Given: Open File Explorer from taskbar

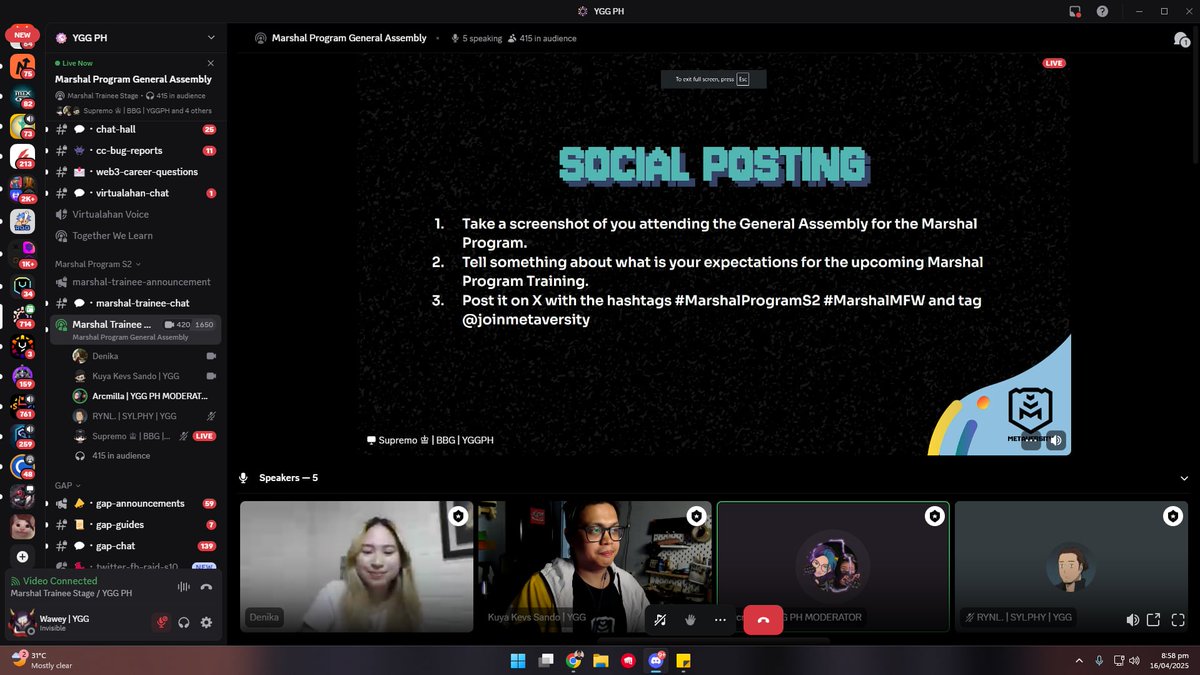Looking at the screenshot, I should pos(601,660).
